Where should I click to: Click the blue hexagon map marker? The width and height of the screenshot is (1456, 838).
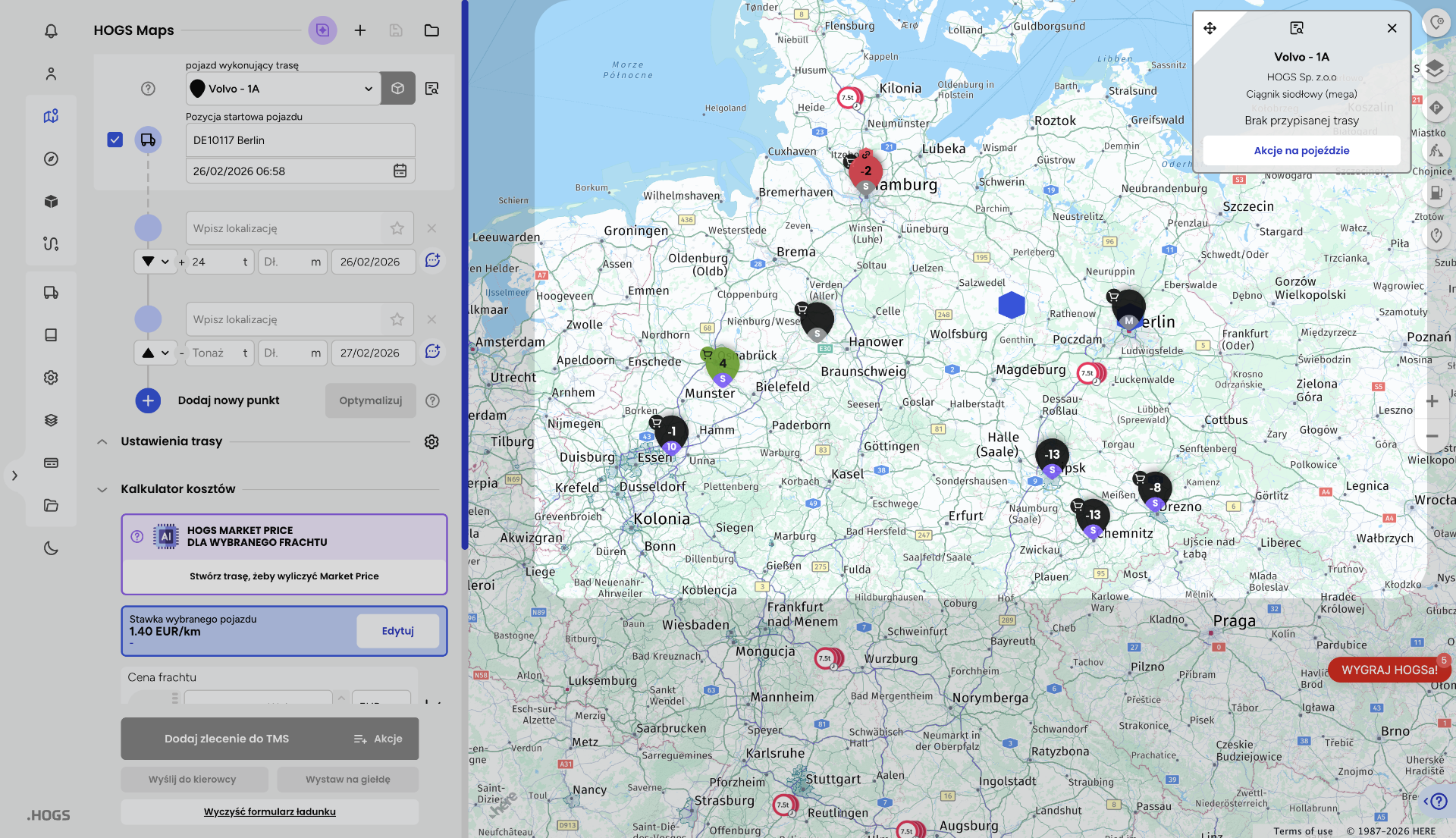1012,305
